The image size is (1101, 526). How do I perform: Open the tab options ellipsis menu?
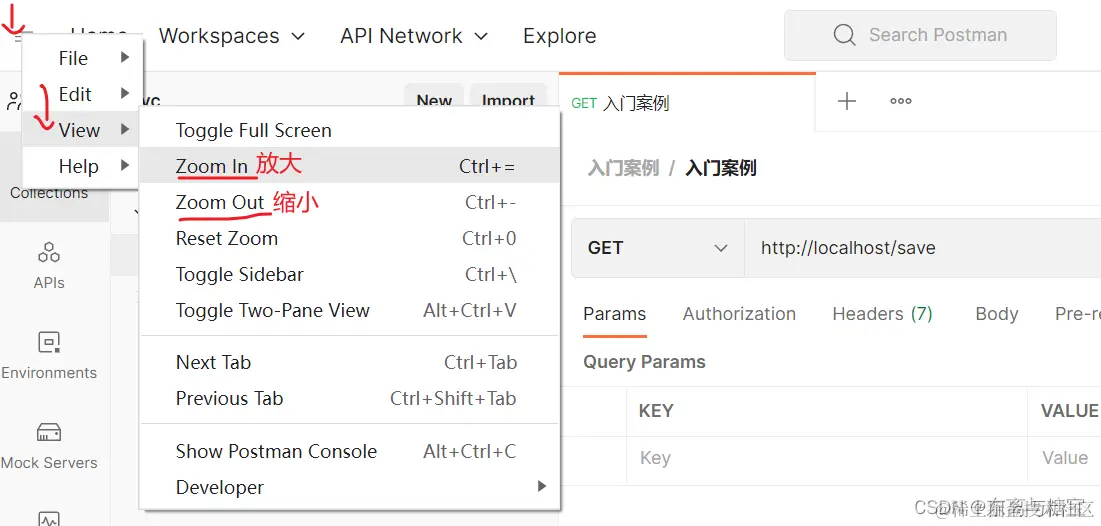pos(901,101)
